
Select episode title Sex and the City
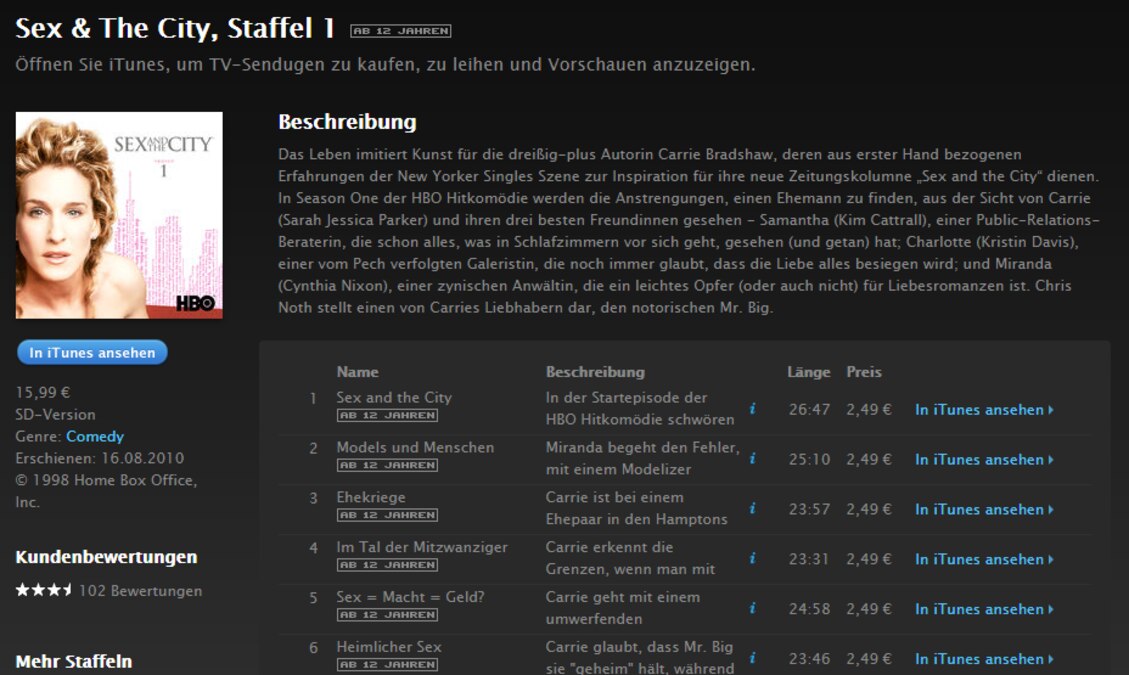tap(394, 398)
